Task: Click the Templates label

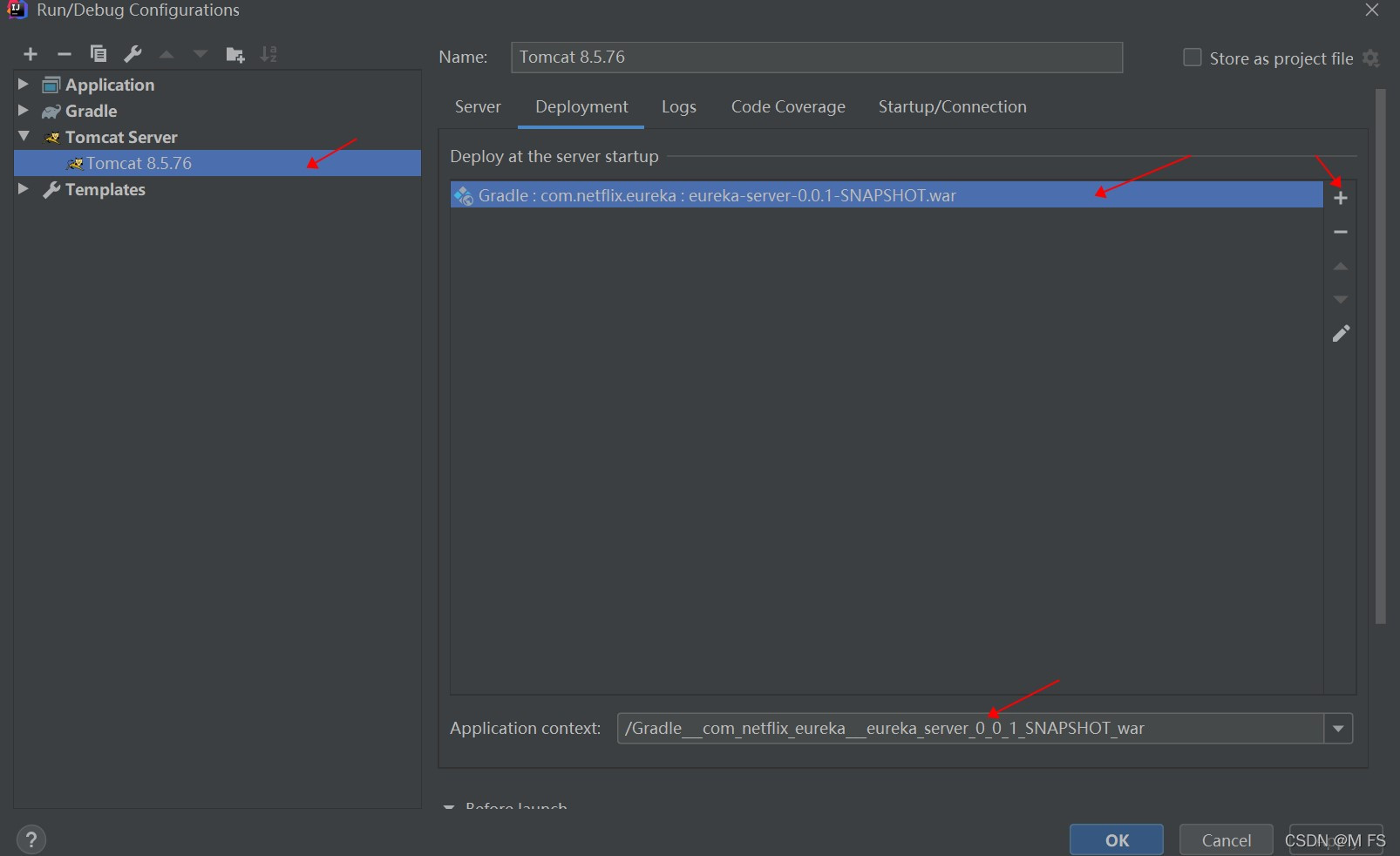Action: [105, 189]
